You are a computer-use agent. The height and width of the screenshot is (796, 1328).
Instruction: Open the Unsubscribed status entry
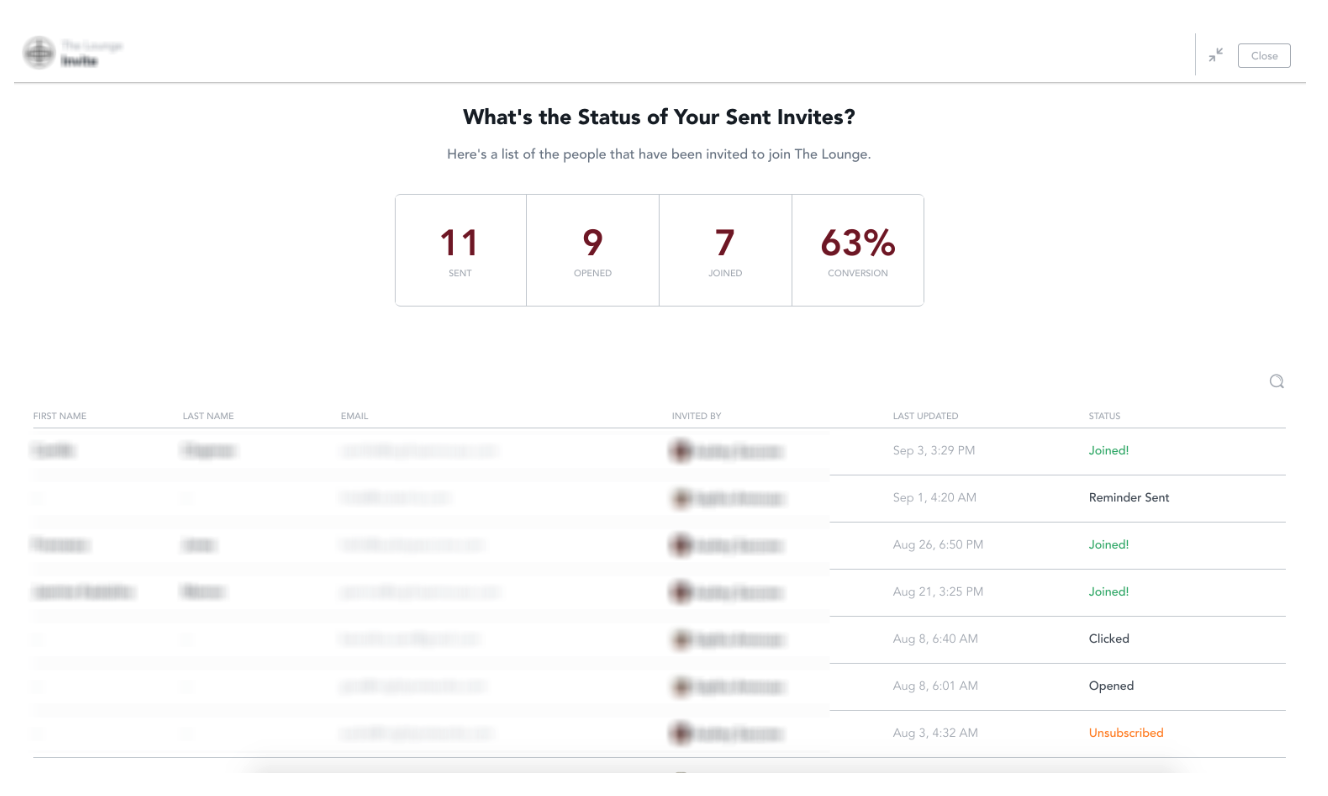[x=1126, y=733]
